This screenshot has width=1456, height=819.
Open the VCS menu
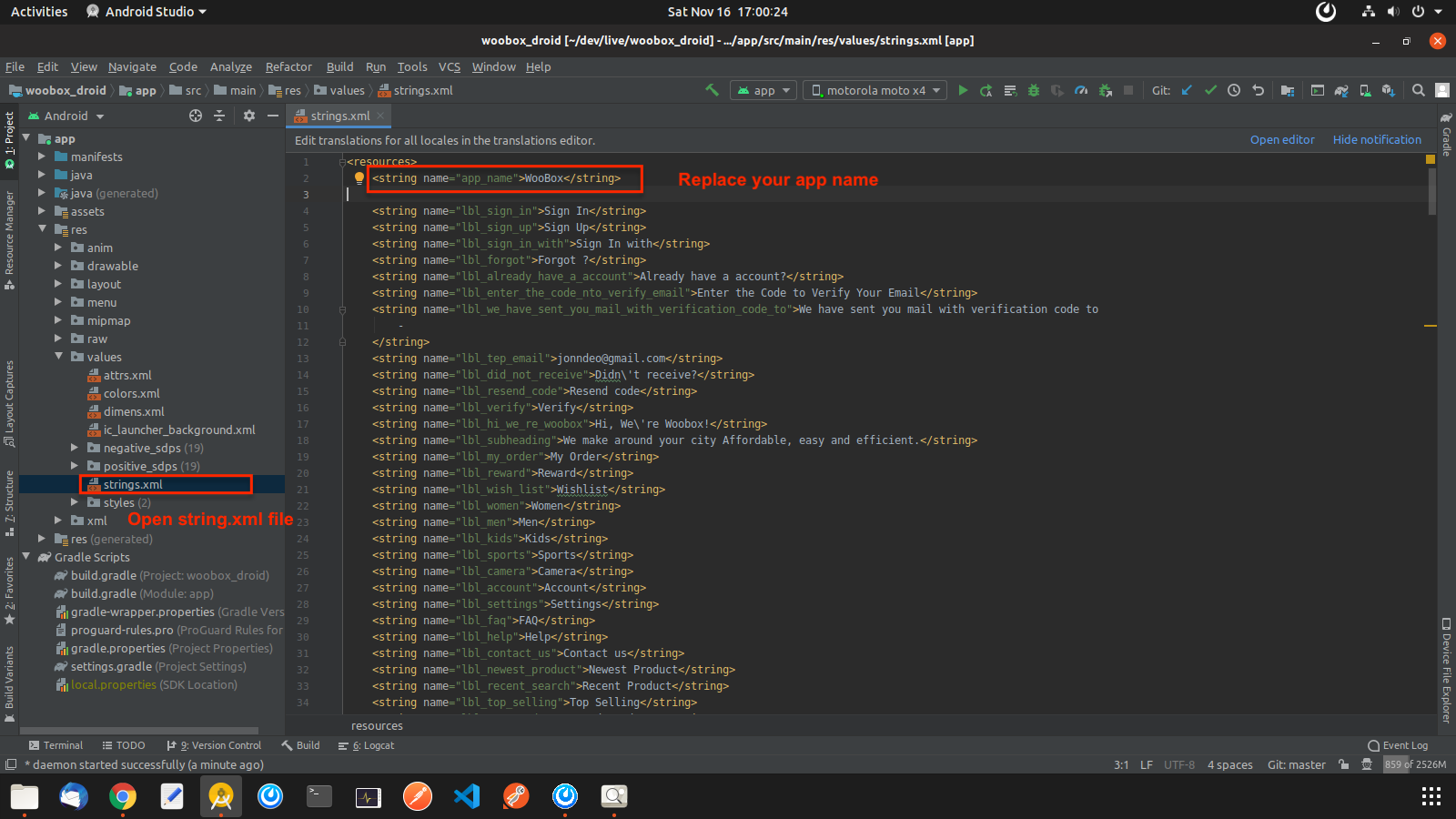(x=449, y=66)
